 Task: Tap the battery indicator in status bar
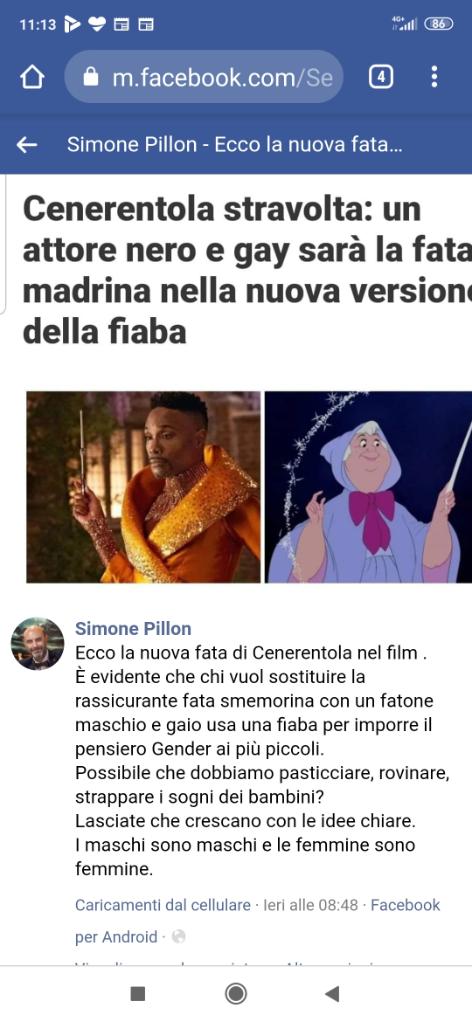coord(439,24)
